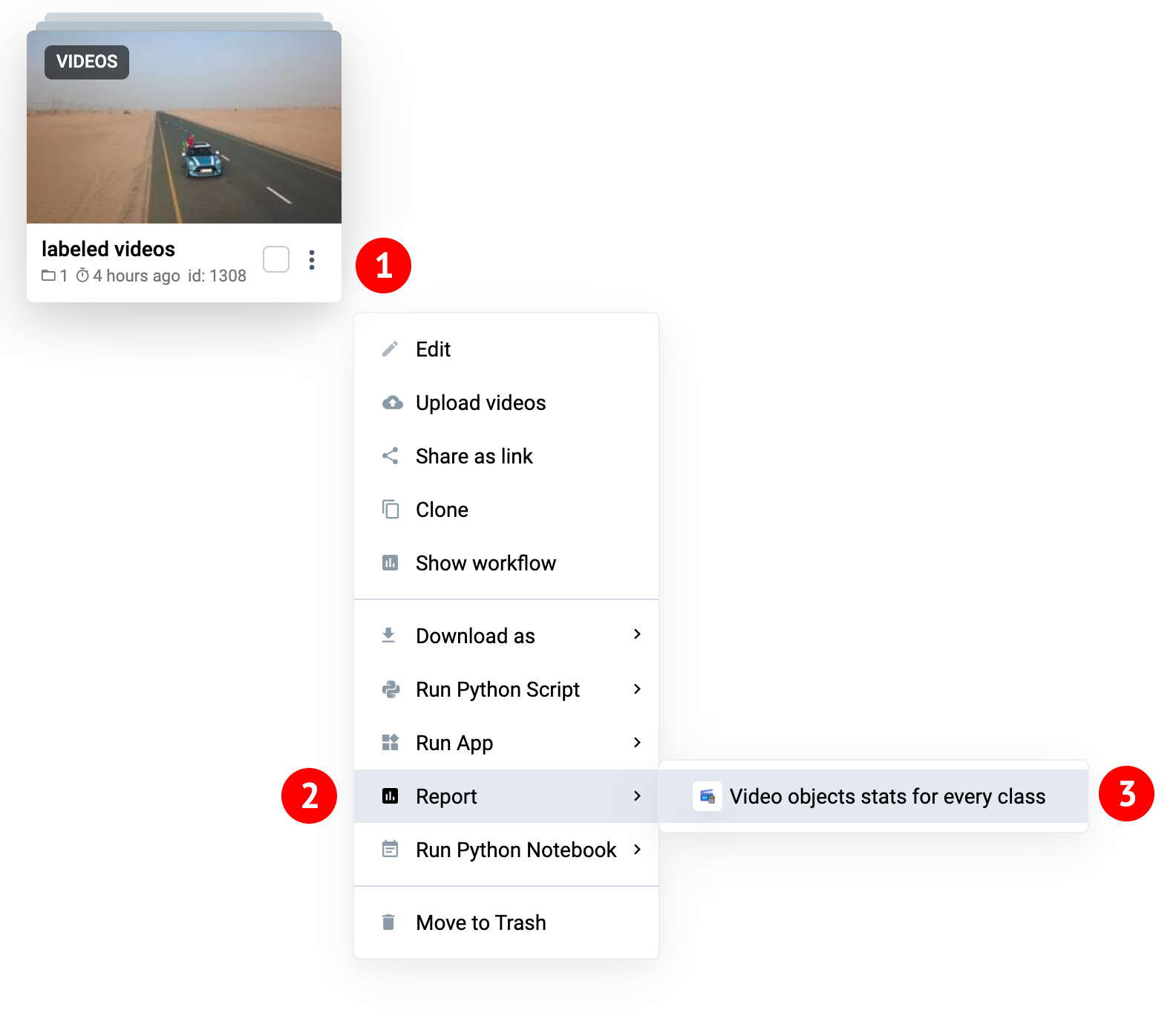Screen dimensions: 1176x1025
Task: Click the Run App widgets icon
Action: tap(391, 742)
